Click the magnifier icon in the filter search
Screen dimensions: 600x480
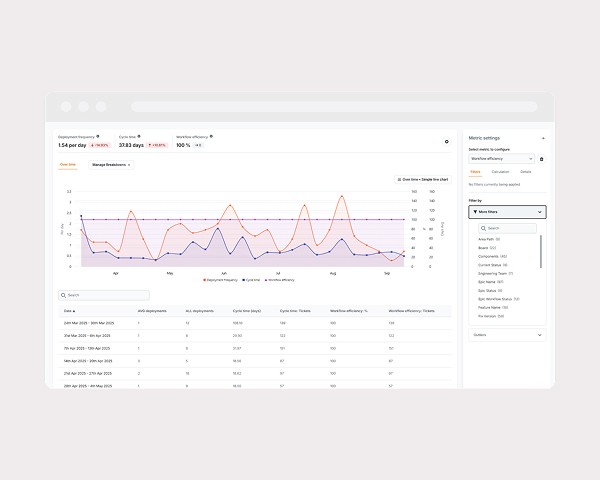click(484, 228)
